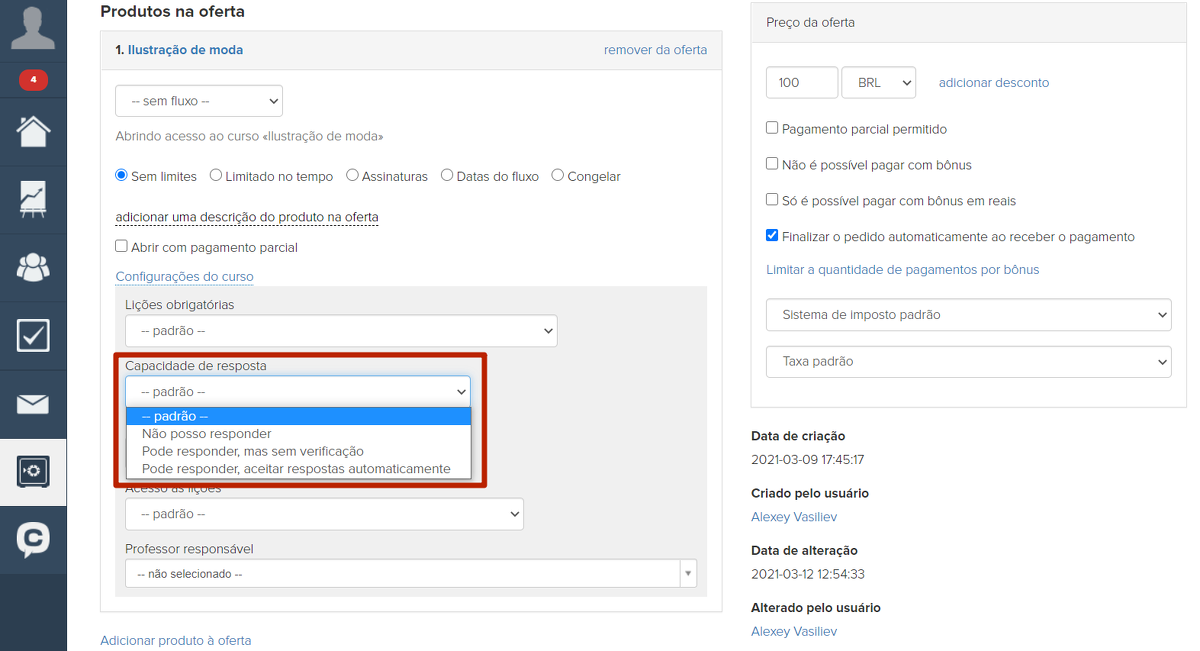Click the red notifications badge
The width and height of the screenshot is (1200, 651).
pos(33,80)
